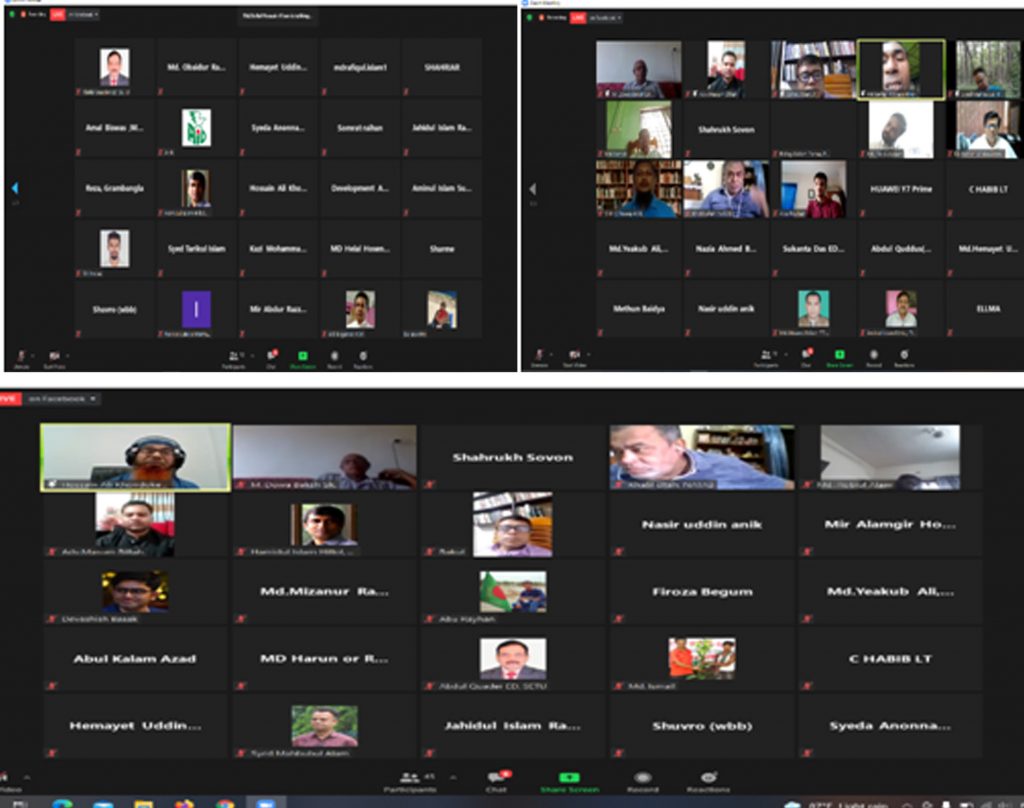Open Chat in the bottom Zoom window
The image size is (1024, 808).
coord(497,781)
